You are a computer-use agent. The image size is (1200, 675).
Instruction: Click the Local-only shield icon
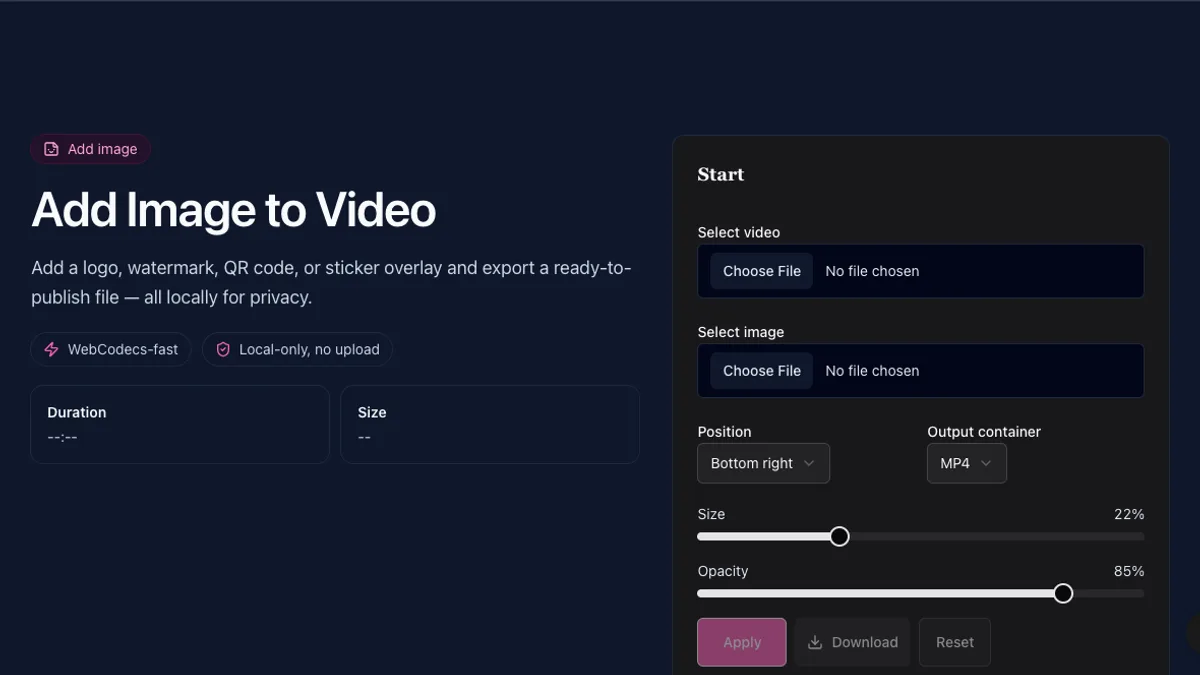point(223,350)
